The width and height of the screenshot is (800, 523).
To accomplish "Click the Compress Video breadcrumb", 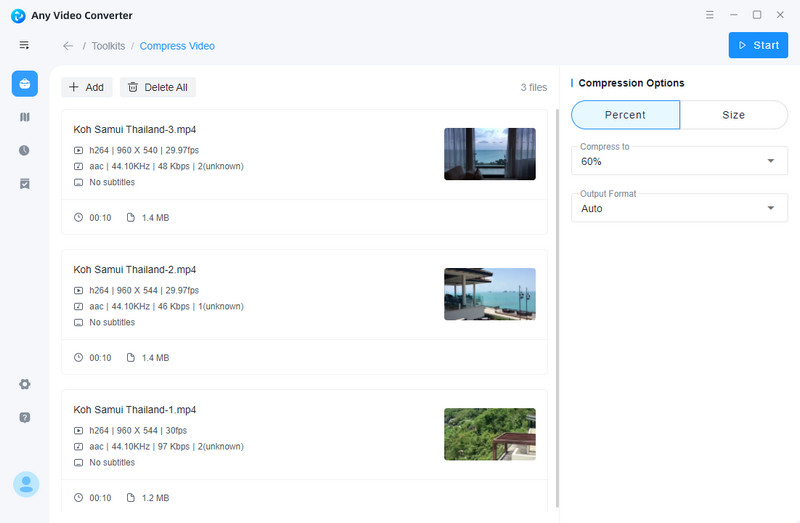I will [x=177, y=46].
